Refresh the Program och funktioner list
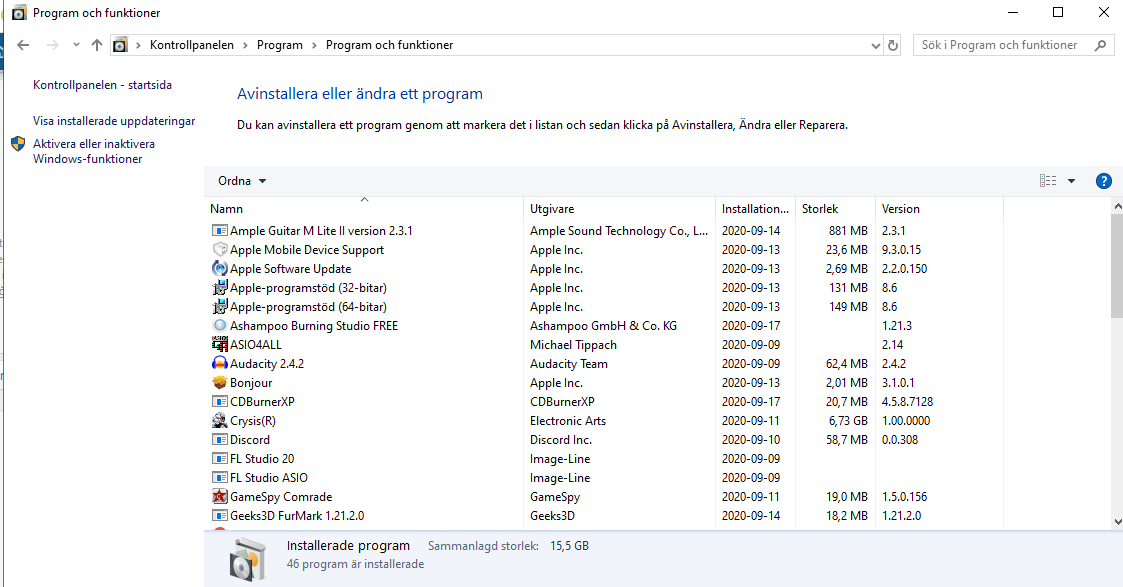 (x=894, y=45)
